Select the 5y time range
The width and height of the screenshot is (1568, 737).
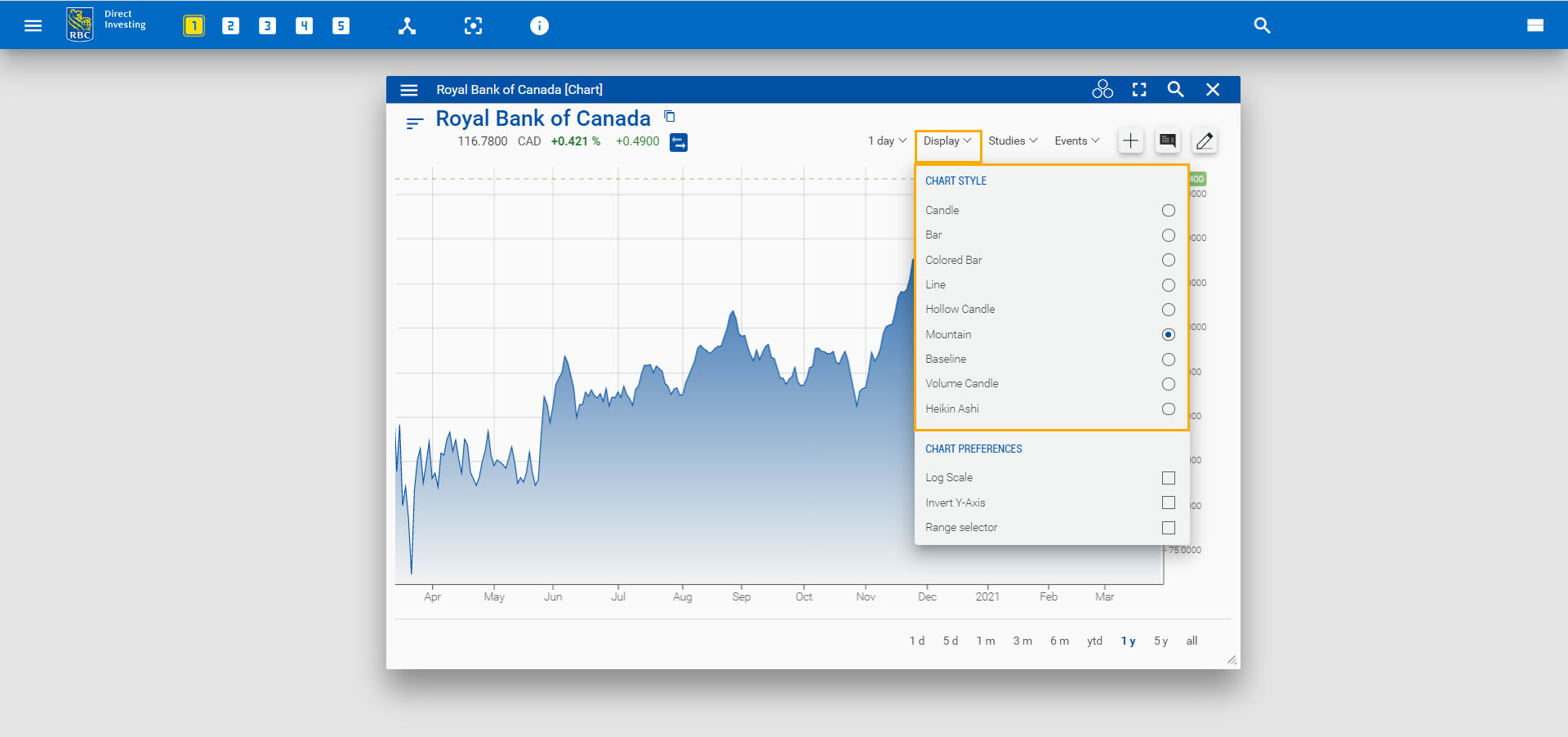1160,641
